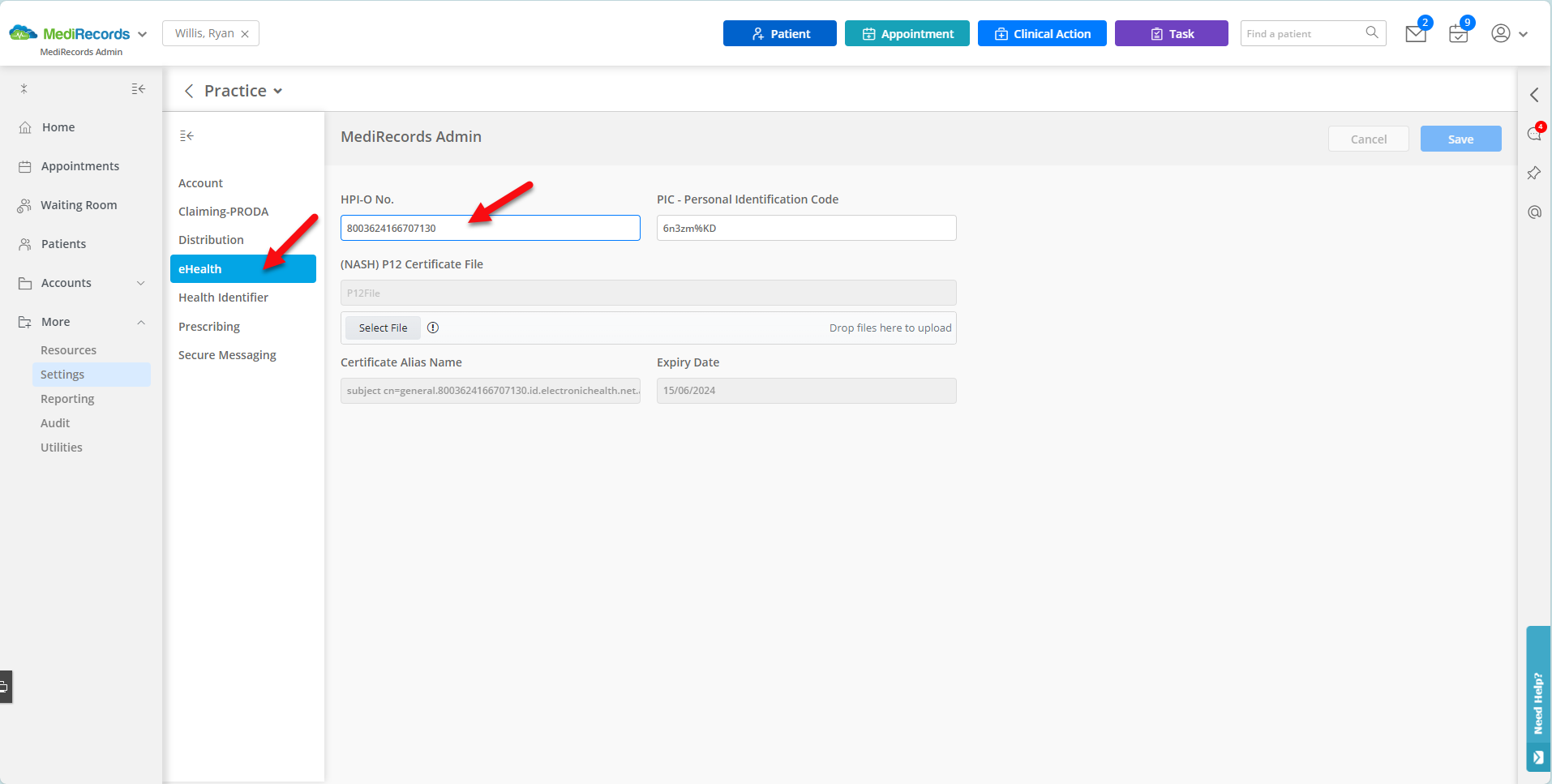The height and width of the screenshot is (784, 1552).
Task: Open the user profile account icon
Action: (1501, 33)
